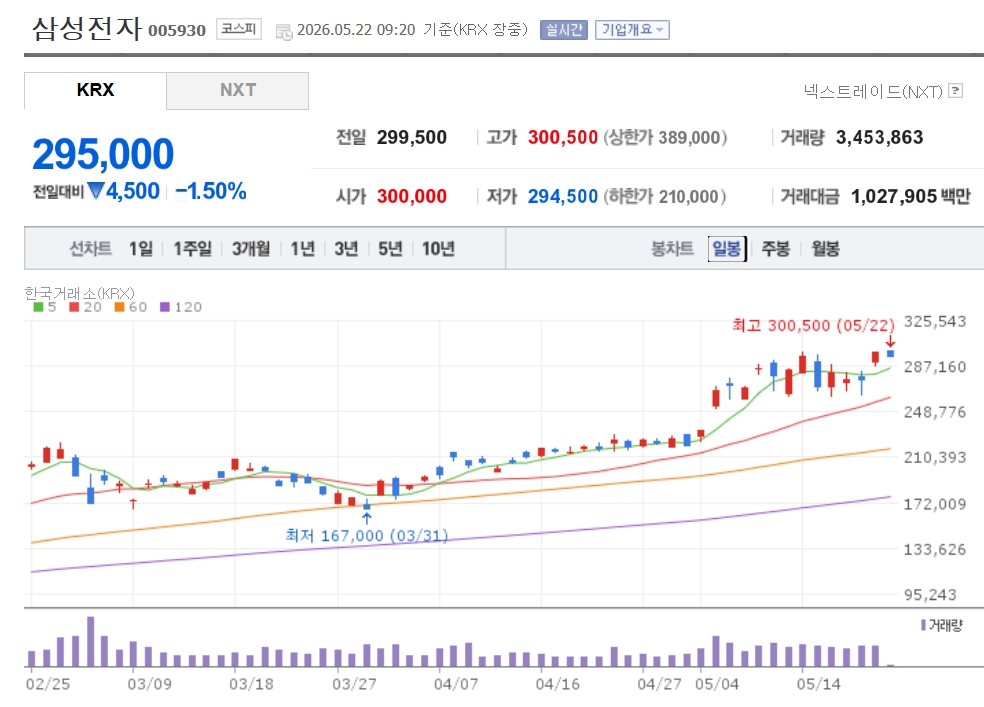Click the 325,543 price axis label
984x707 pixels.
[x=934, y=322]
